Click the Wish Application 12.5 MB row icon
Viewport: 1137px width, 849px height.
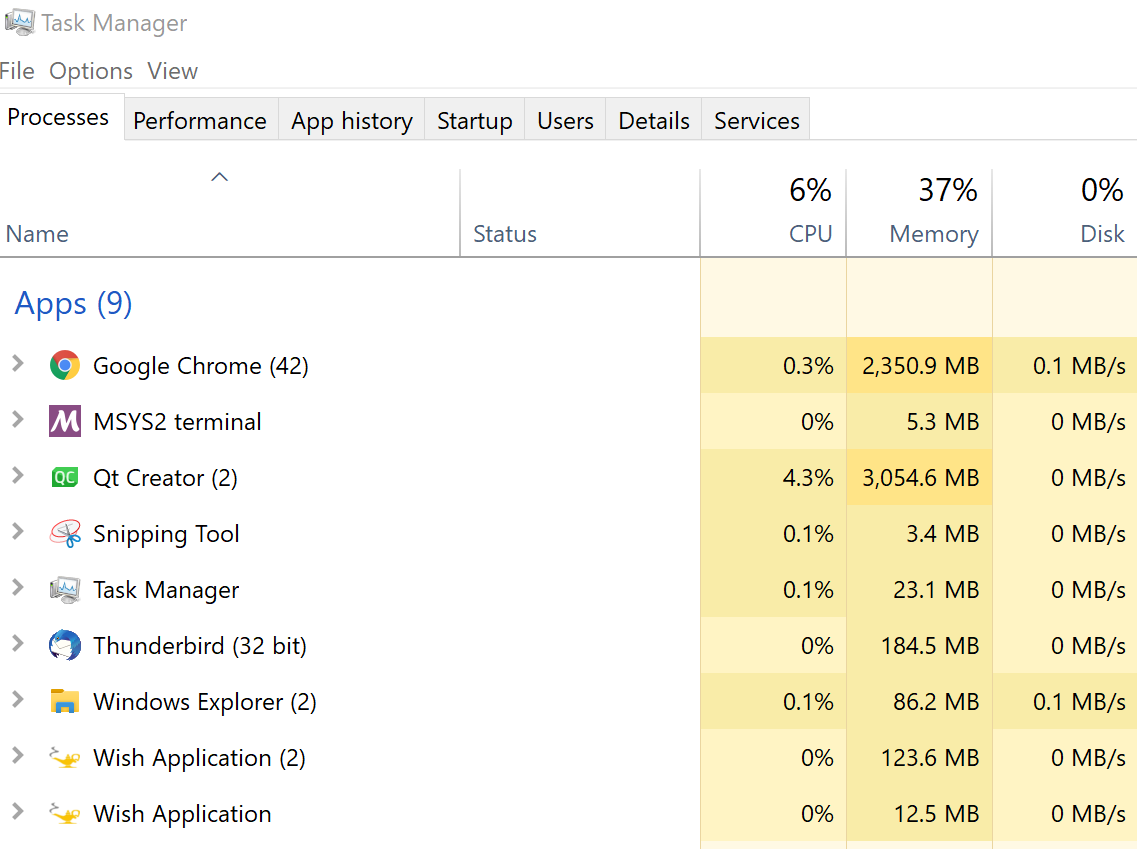point(65,813)
